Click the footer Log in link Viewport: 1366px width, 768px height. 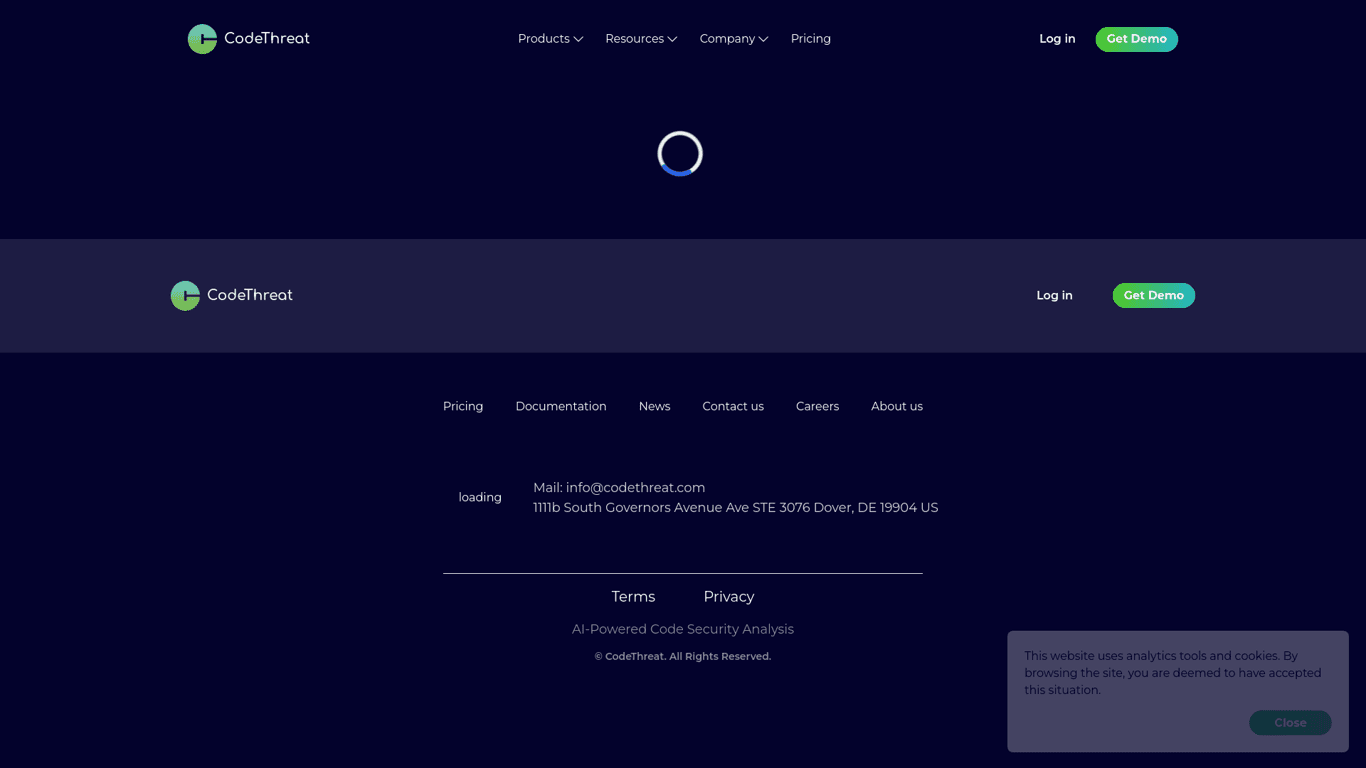(1054, 295)
